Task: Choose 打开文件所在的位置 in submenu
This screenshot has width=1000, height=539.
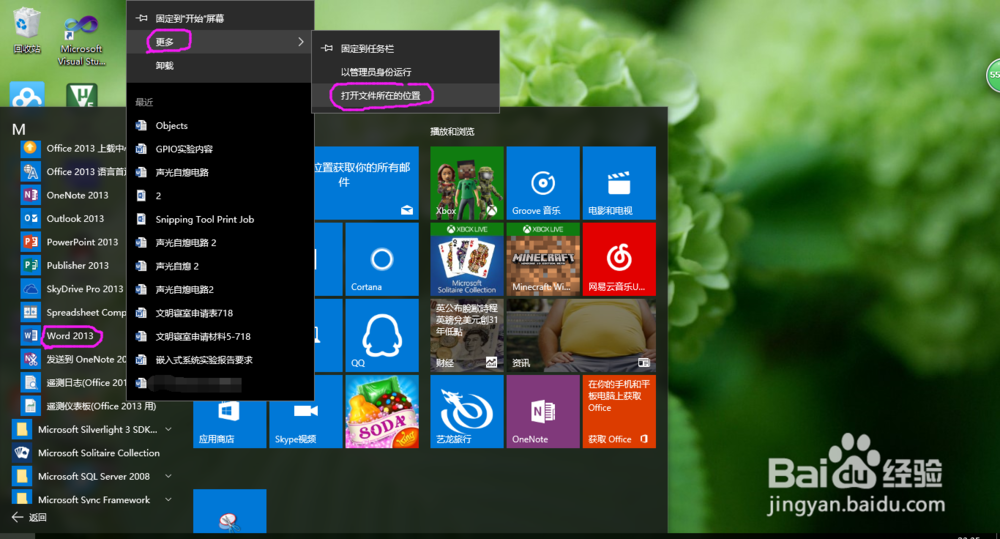Action: click(406, 96)
